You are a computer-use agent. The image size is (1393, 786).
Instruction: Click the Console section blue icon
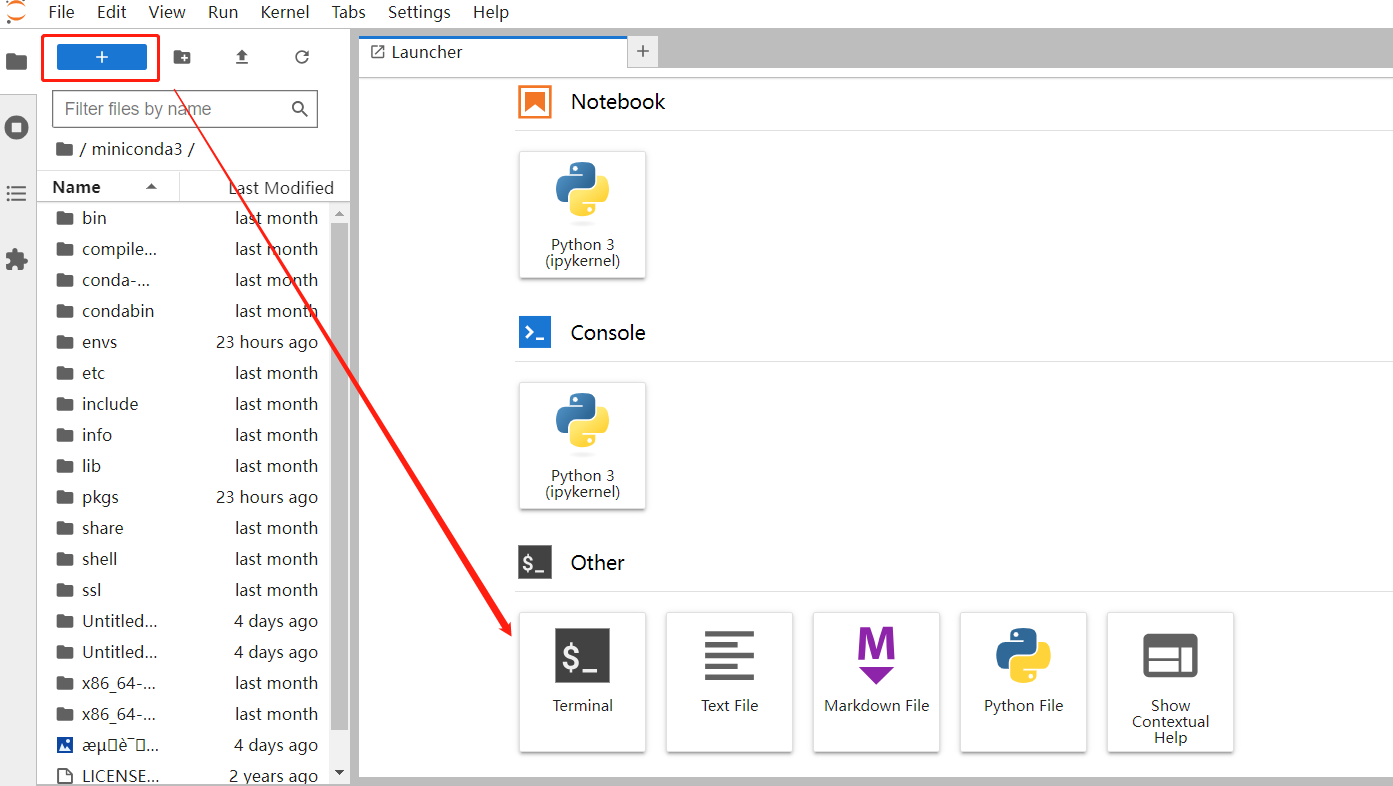click(535, 332)
